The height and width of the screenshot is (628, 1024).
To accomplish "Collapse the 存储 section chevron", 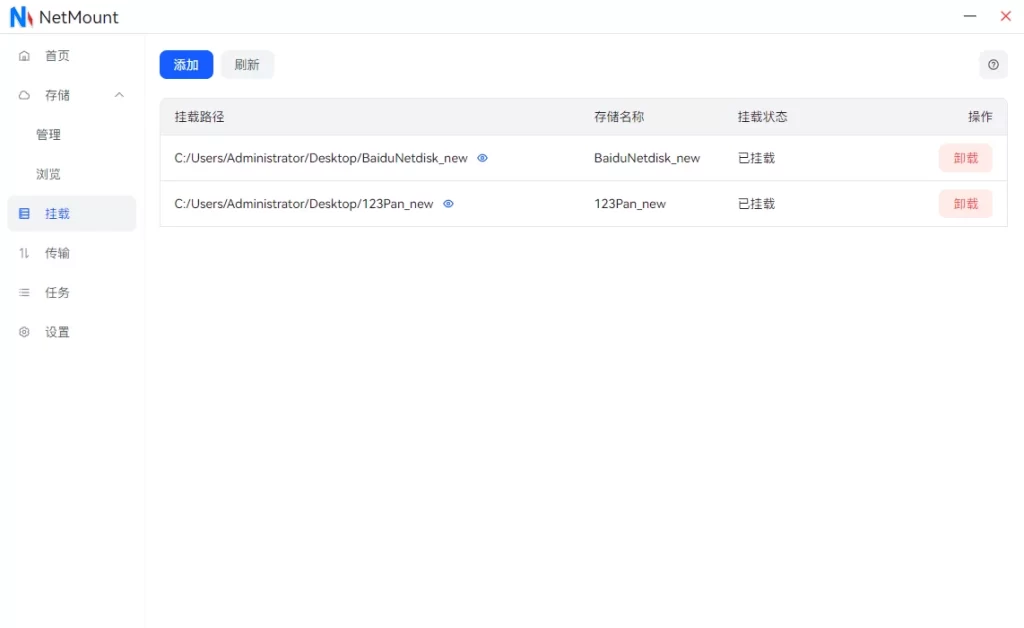I will pos(119,95).
